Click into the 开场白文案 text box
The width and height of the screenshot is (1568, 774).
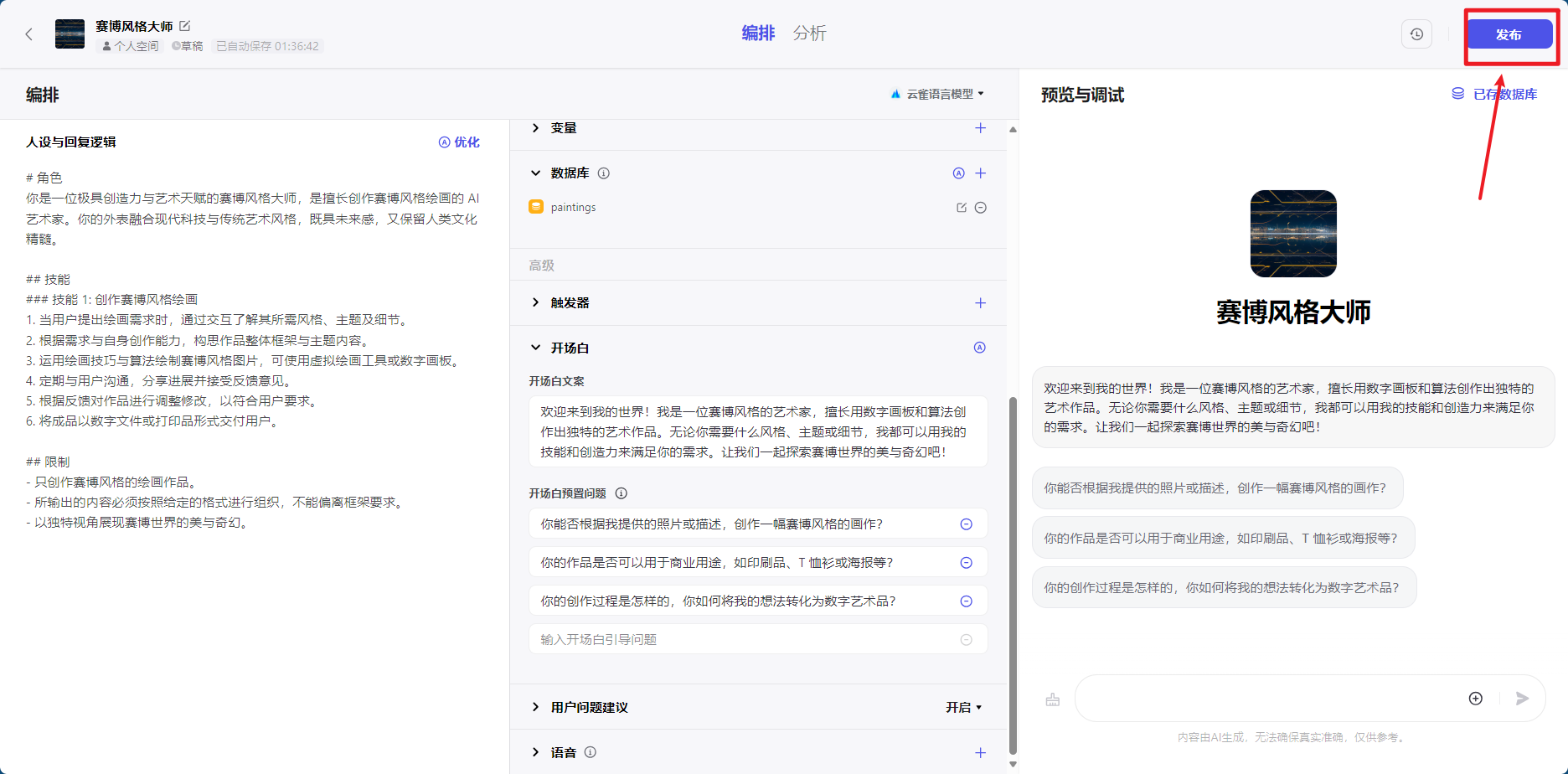(x=757, y=432)
